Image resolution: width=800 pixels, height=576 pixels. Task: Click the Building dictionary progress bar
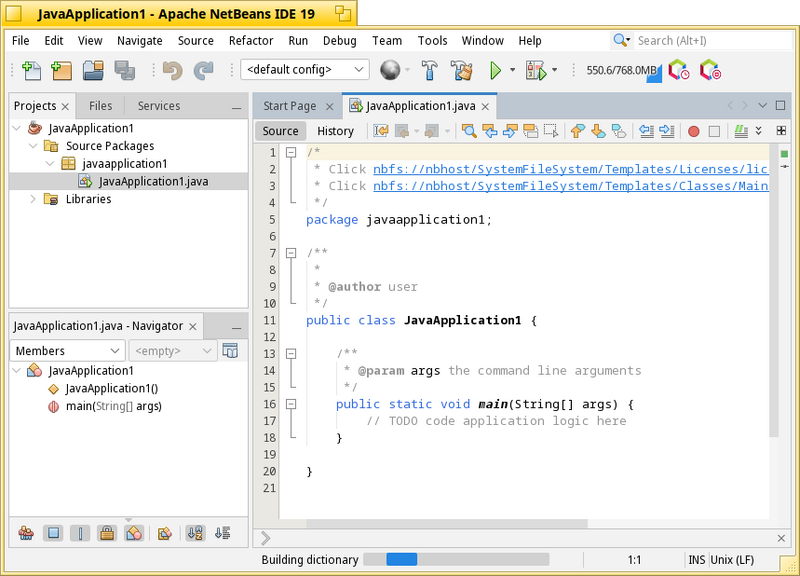456,560
